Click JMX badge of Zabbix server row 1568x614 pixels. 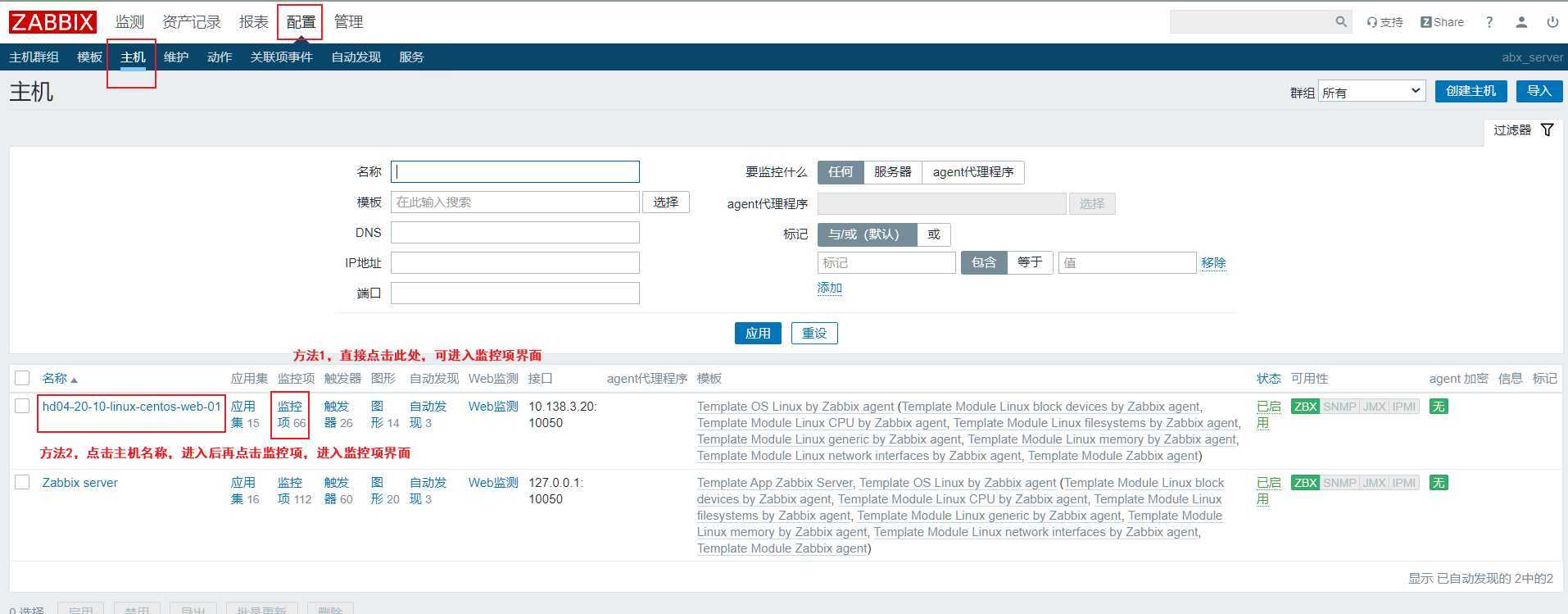tap(1374, 483)
